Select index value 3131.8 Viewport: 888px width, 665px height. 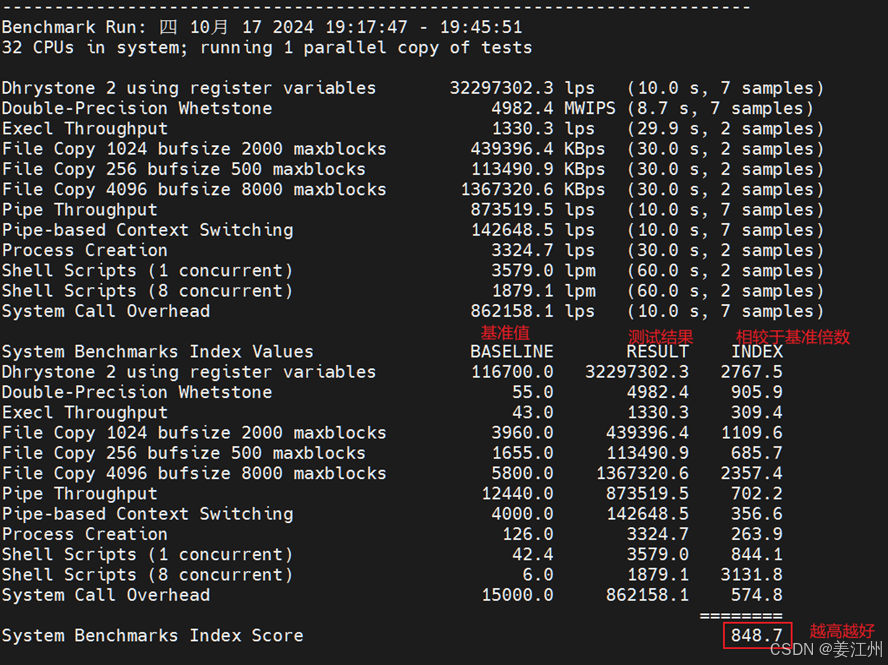(x=752, y=576)
